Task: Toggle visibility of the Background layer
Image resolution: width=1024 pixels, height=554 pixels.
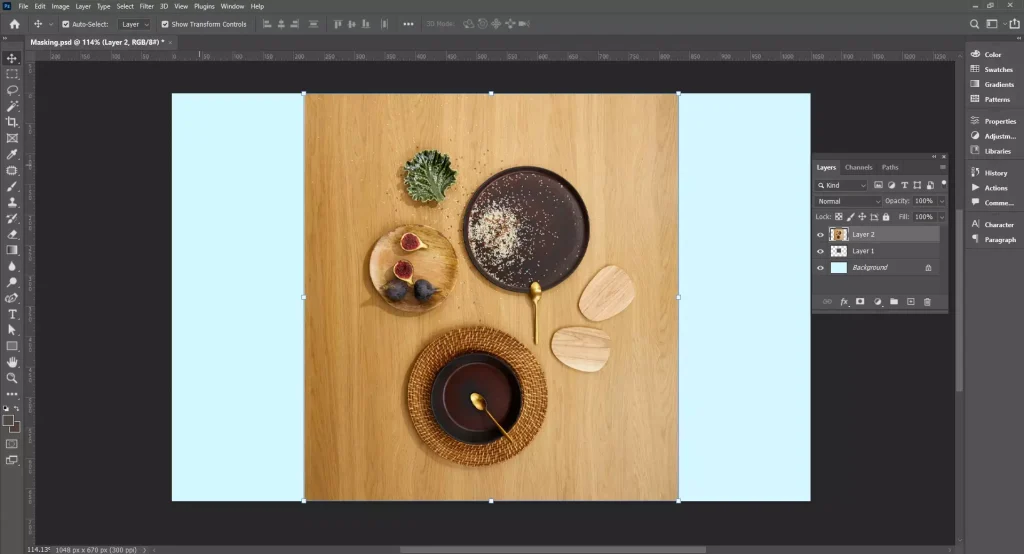Action: coord(821,268)
